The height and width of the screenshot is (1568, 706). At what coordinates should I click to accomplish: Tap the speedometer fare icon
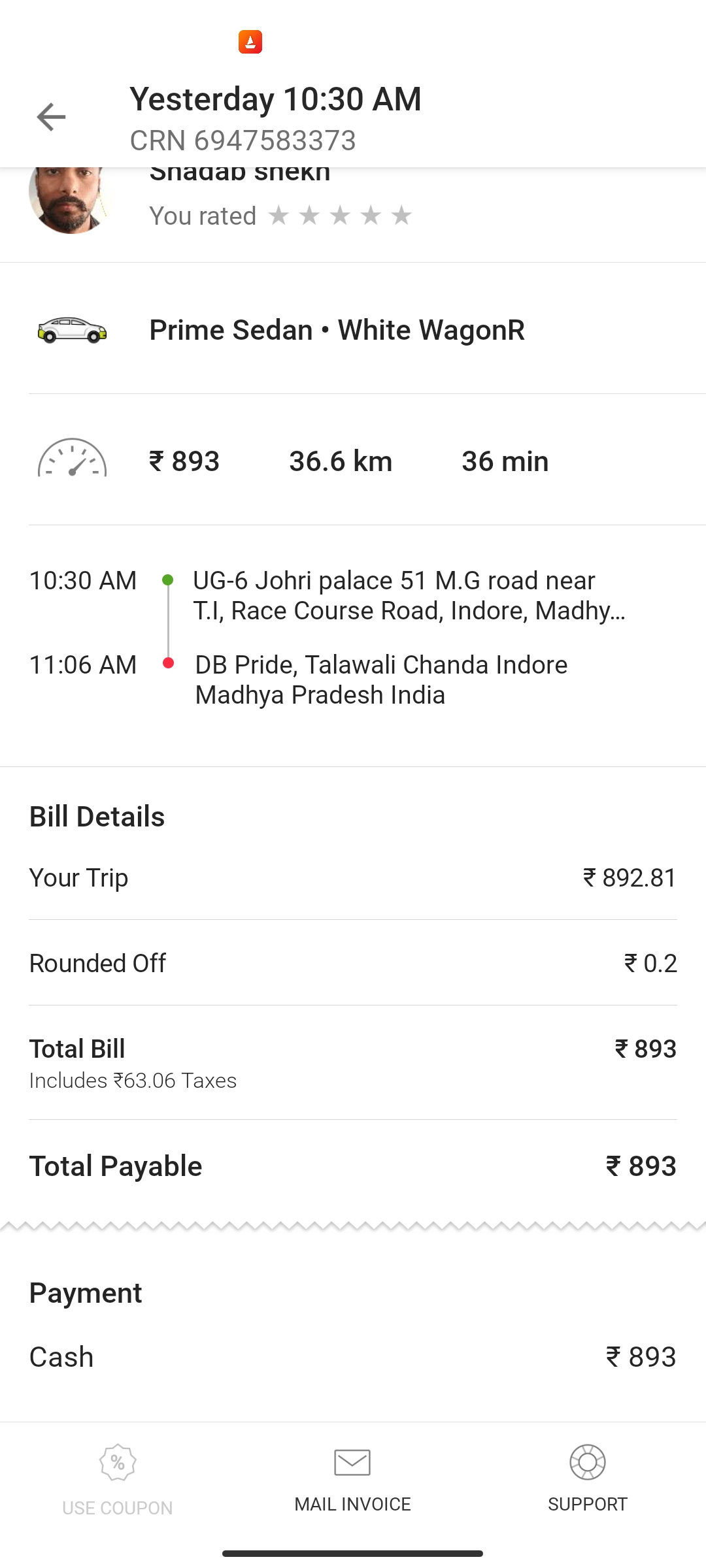[72, 458]
